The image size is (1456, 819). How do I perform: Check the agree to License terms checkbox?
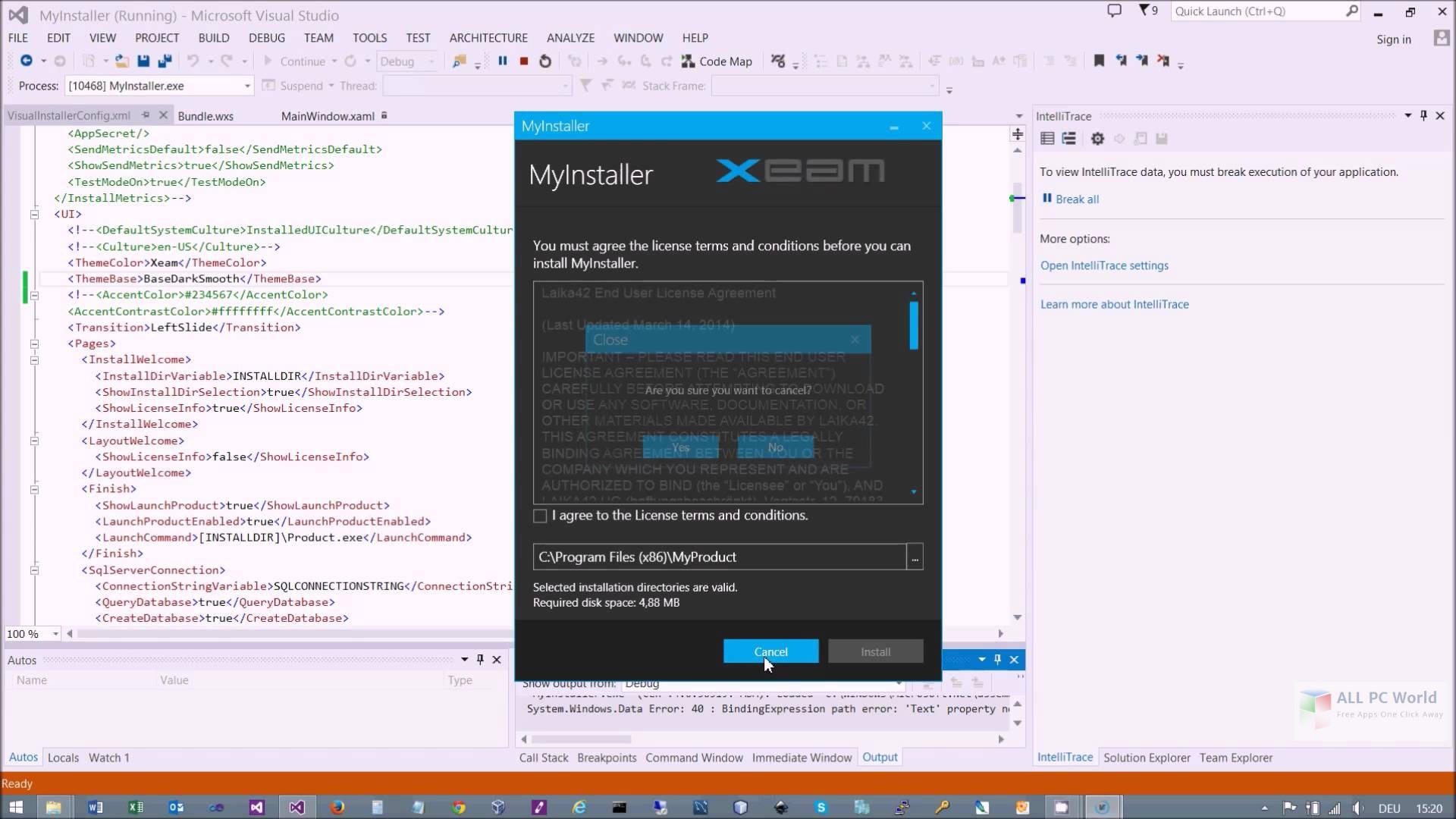pos(540,516)
